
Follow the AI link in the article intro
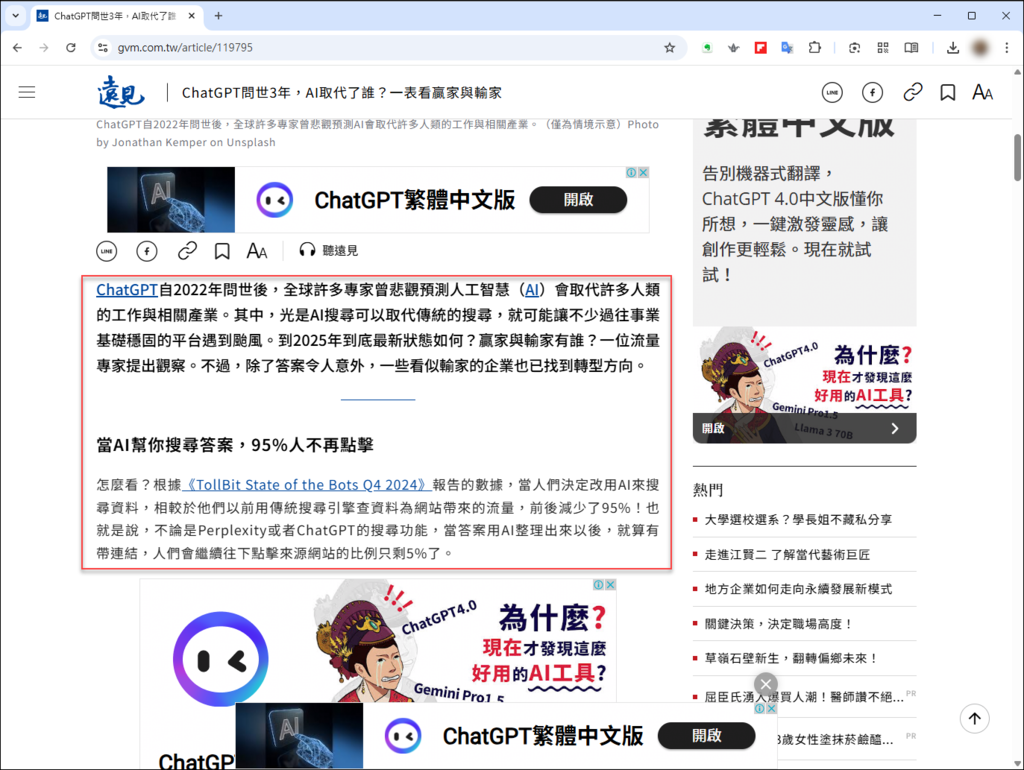(x=532, y=289)
